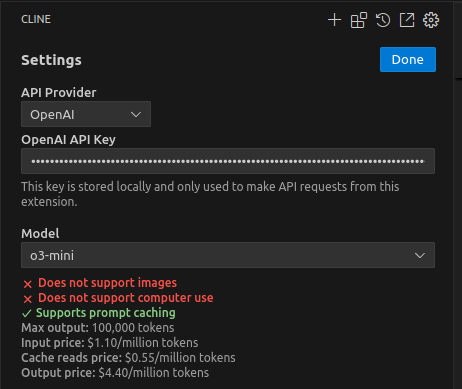The image size is (462, 389).
Task: Click the red X beside 'Does not support images'
Action: [28, 284]
